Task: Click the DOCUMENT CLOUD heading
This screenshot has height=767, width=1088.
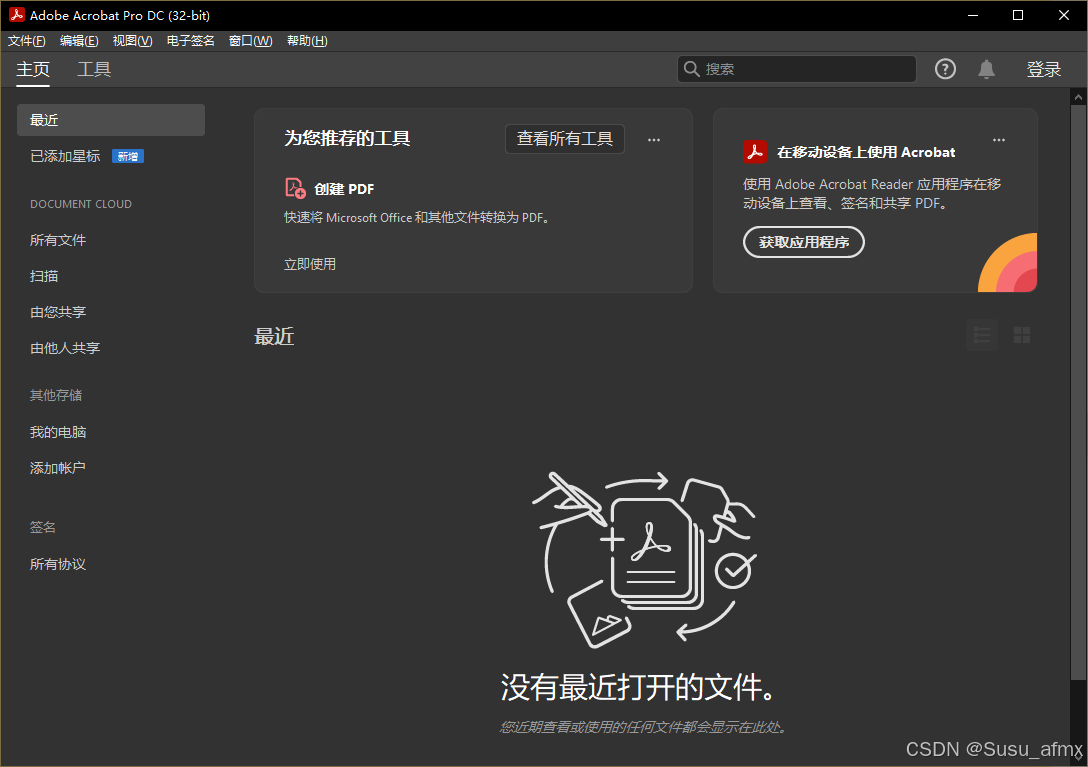Action: coord(81,204)
